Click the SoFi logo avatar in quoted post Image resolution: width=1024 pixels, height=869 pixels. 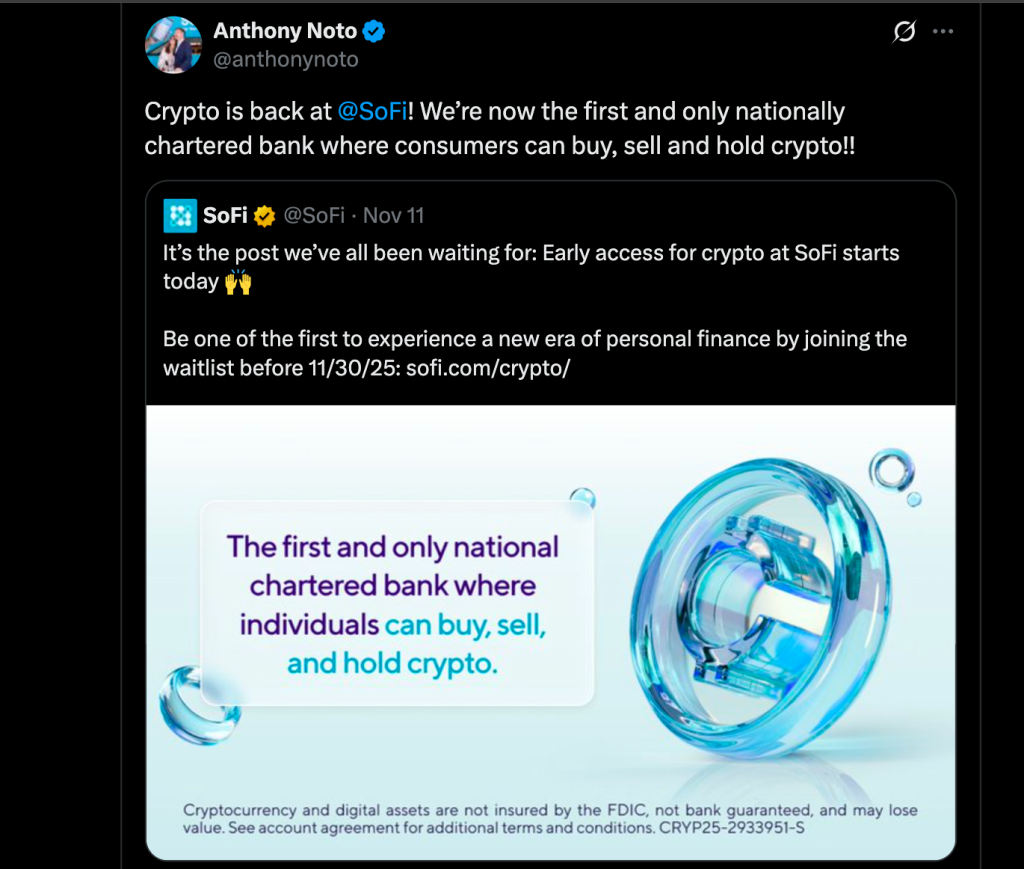tap(180, 215)
